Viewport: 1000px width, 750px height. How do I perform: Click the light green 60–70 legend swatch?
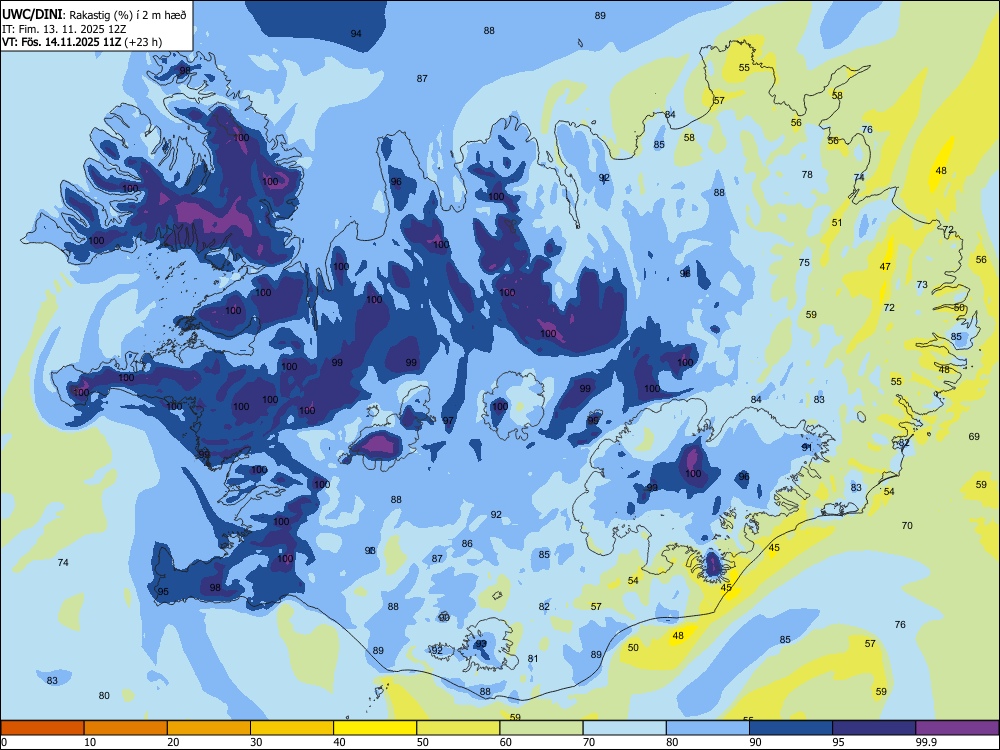click(541, 728)
